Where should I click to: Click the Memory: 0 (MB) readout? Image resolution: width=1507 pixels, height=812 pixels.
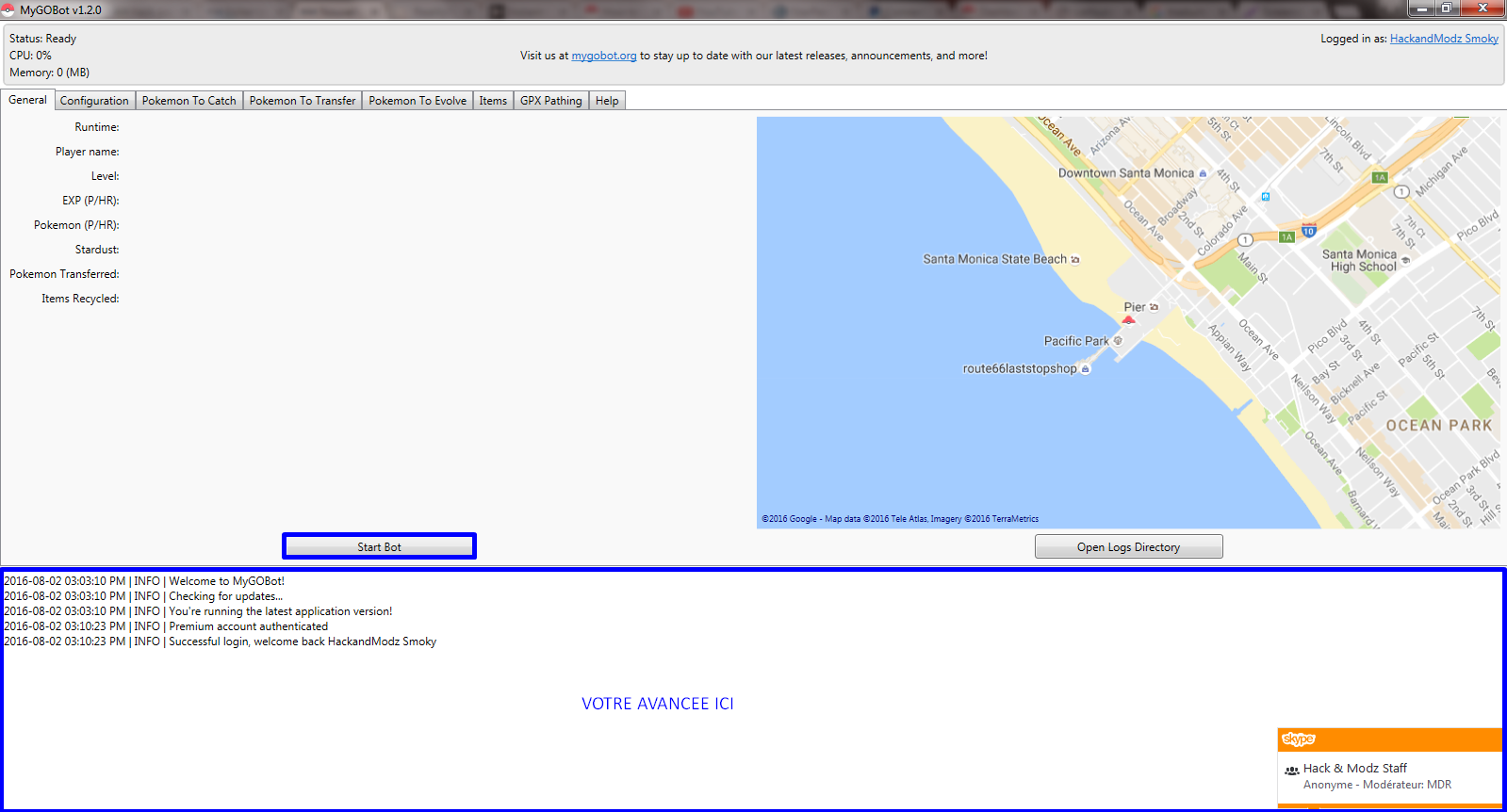pos(50,73)
